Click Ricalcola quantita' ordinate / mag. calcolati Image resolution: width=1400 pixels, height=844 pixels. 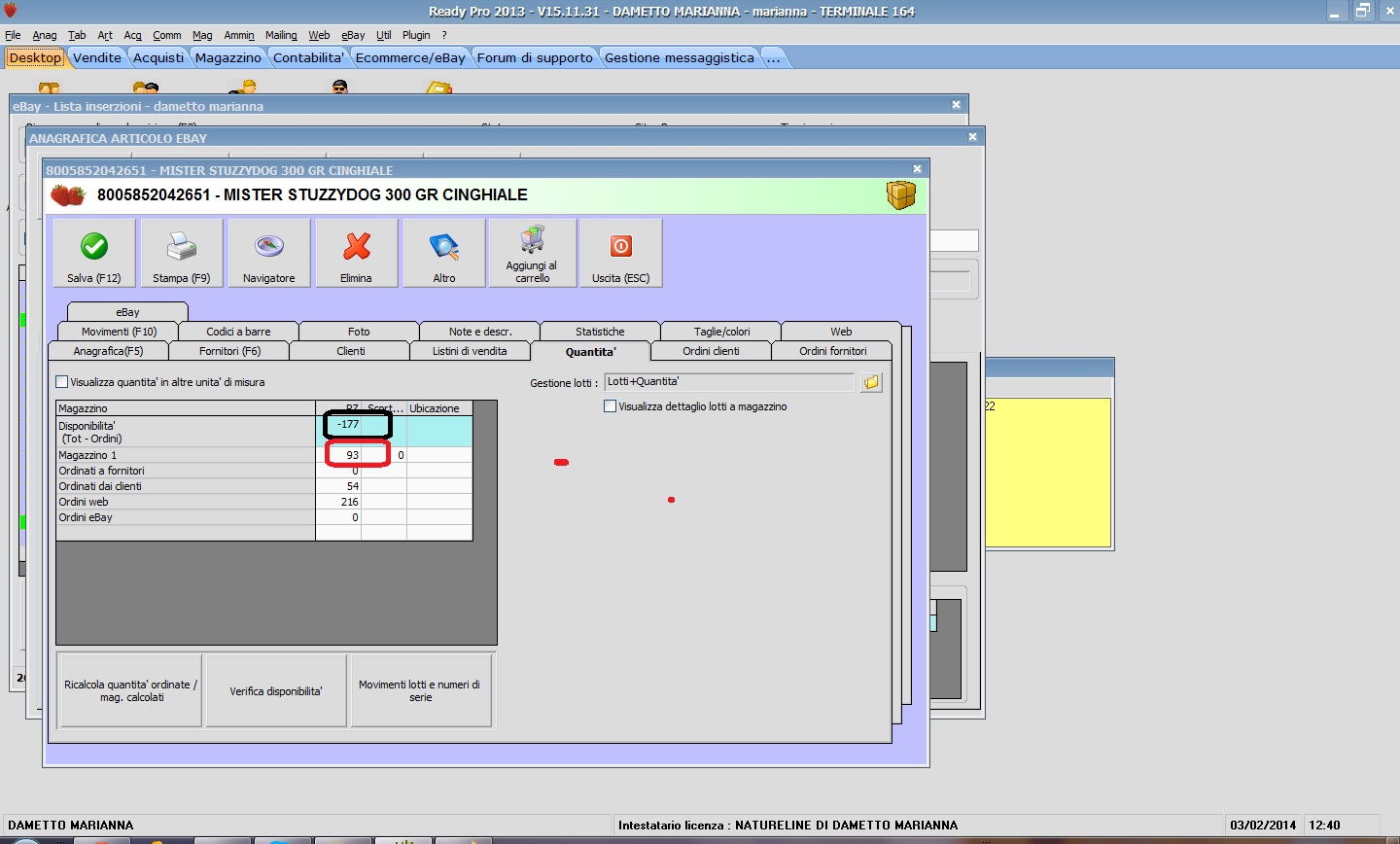[x=131, y=690]
